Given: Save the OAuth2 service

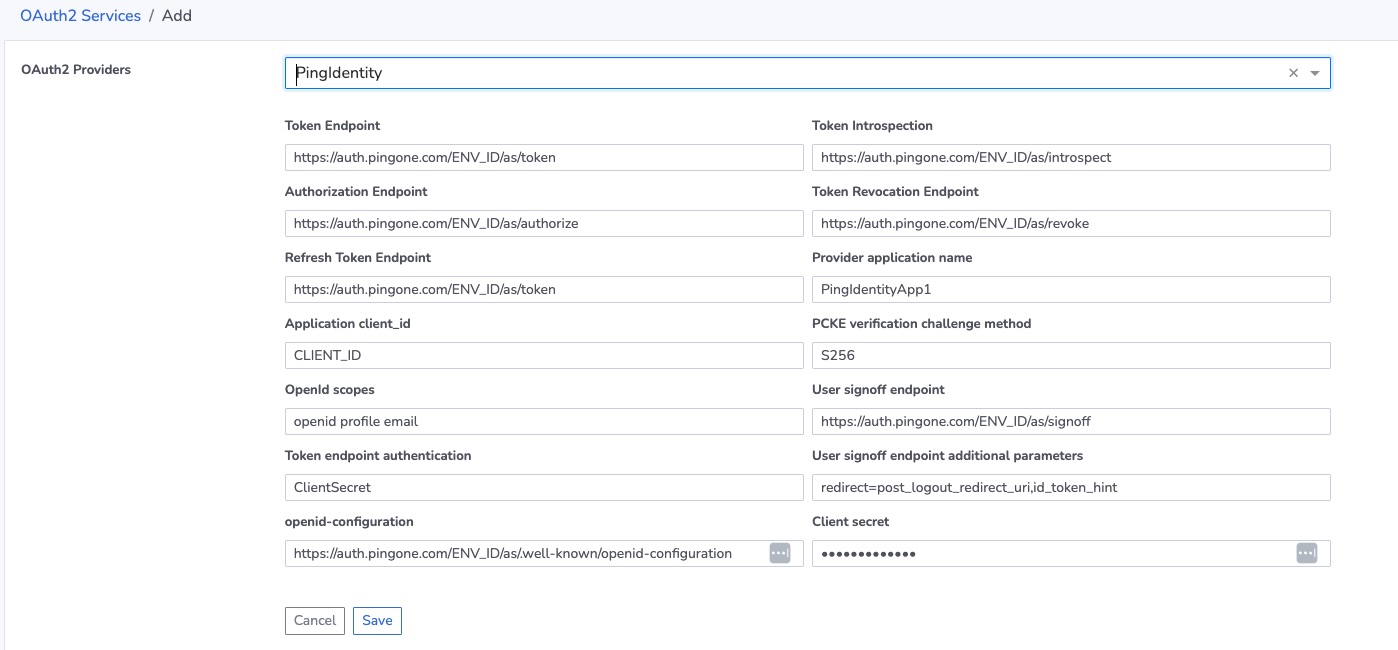Looking at the screenshot, I should [377, 621].
